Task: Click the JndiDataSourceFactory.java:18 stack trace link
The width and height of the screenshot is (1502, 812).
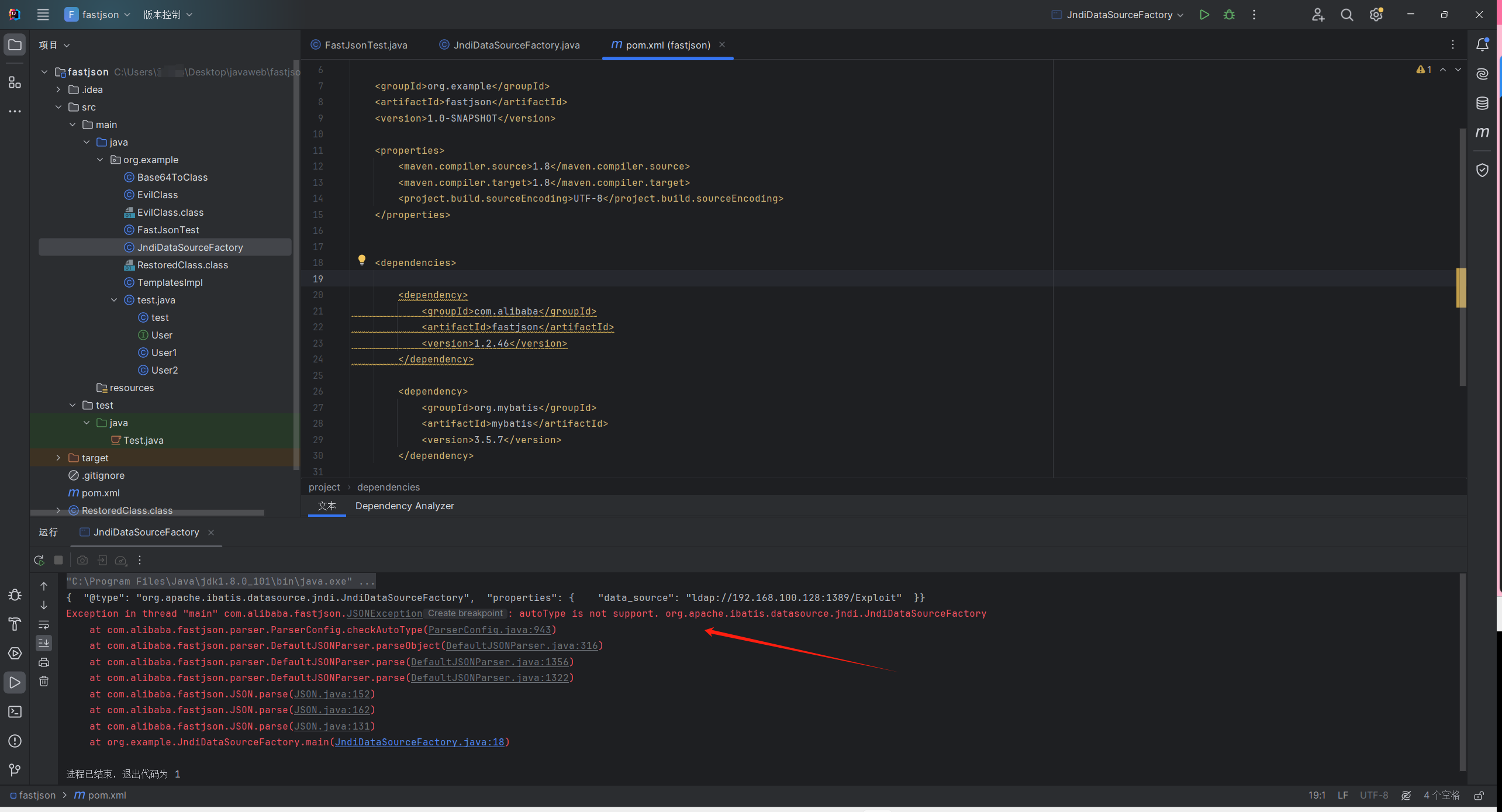Action: 419,742
